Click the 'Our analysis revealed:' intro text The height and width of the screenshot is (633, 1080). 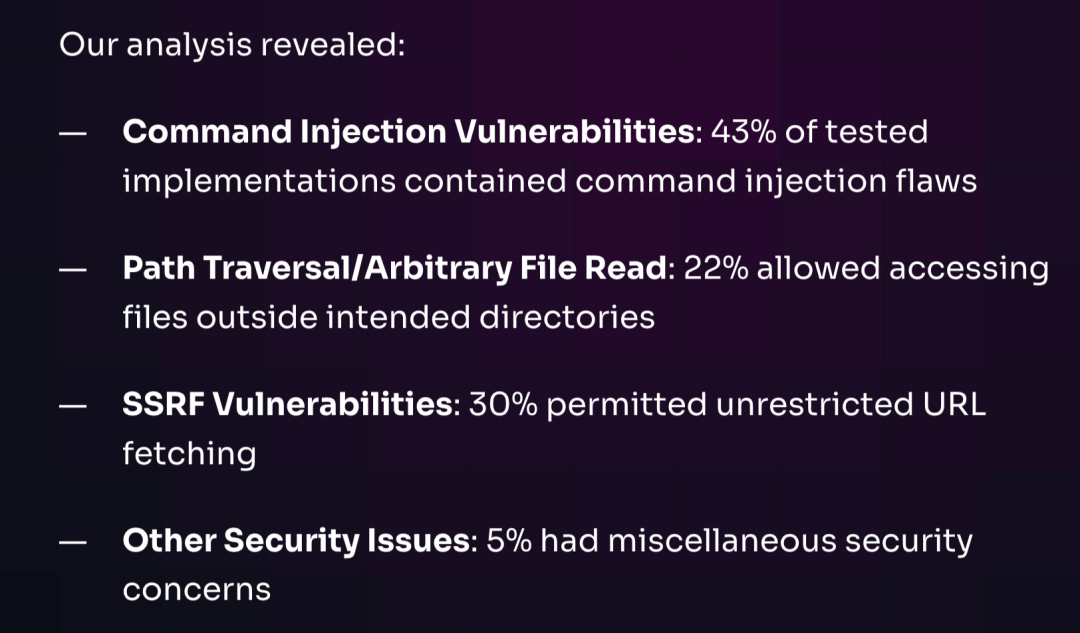click(x=232, y=45)
